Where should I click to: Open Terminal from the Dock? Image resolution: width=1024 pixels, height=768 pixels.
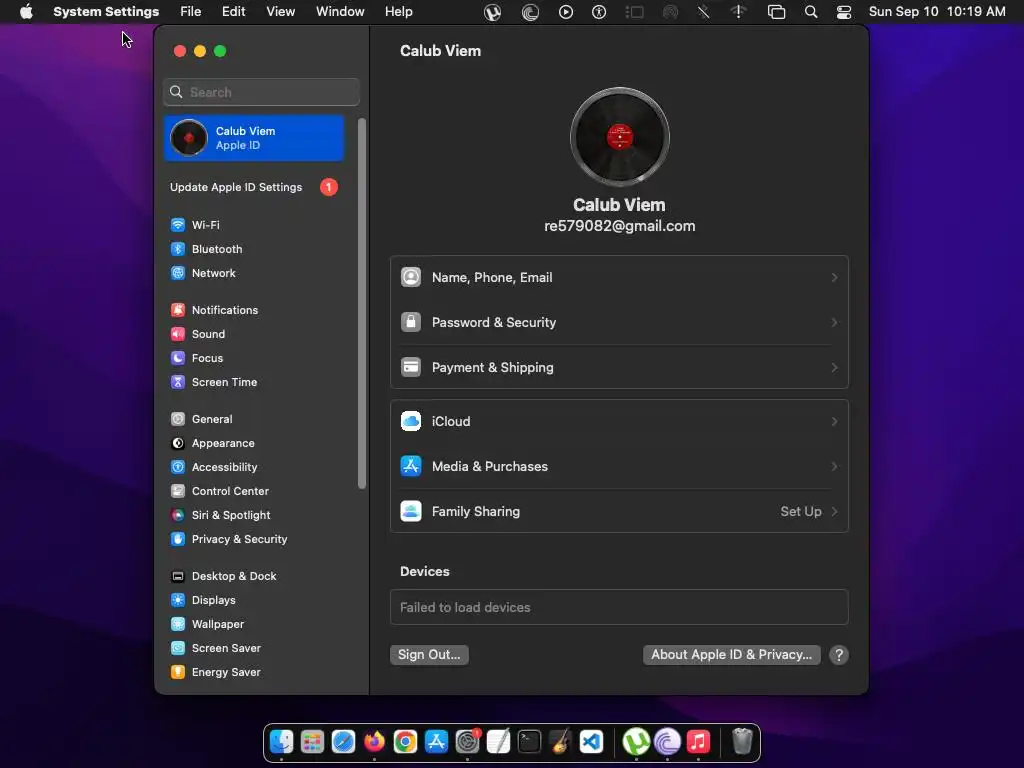pyautogui.click(x=529, y=742)
